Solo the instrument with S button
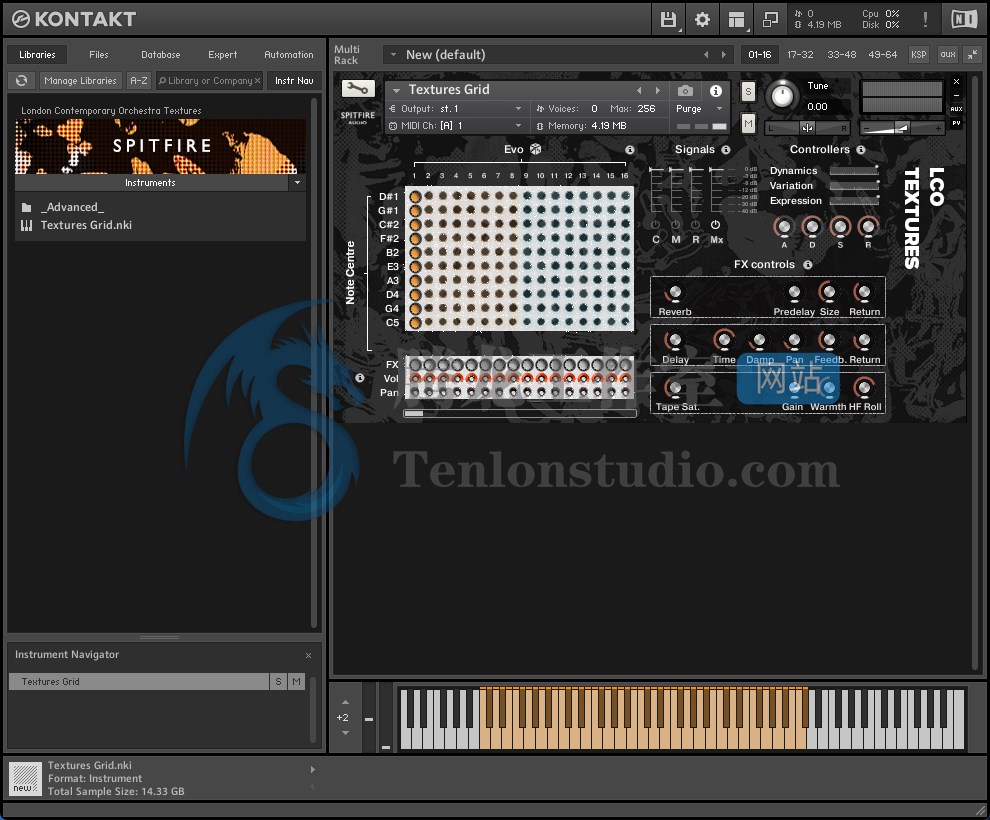This screenshot has height=820, width=990. coord(748,92)
